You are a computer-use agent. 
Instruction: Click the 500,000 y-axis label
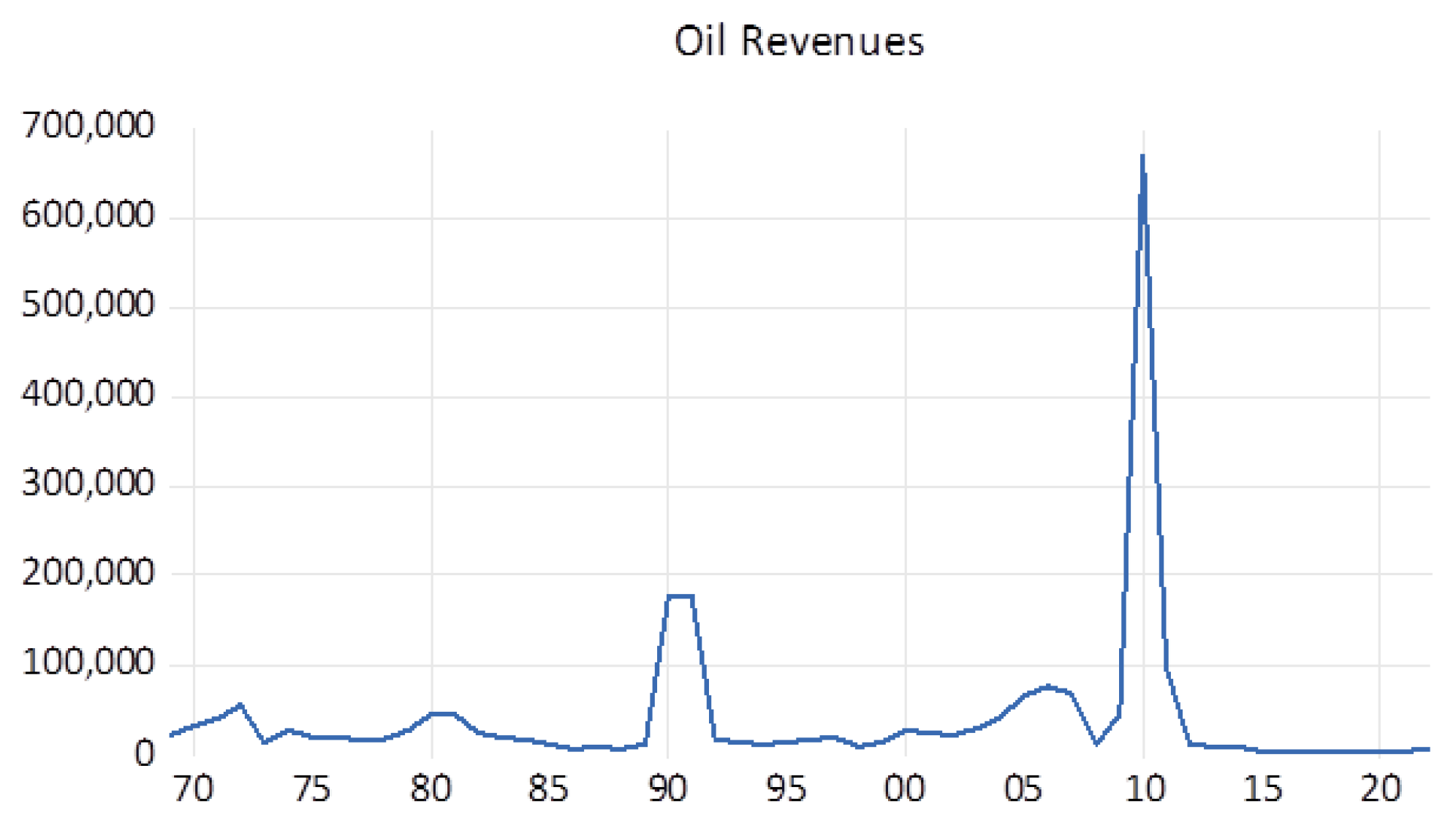pos(88,305)
